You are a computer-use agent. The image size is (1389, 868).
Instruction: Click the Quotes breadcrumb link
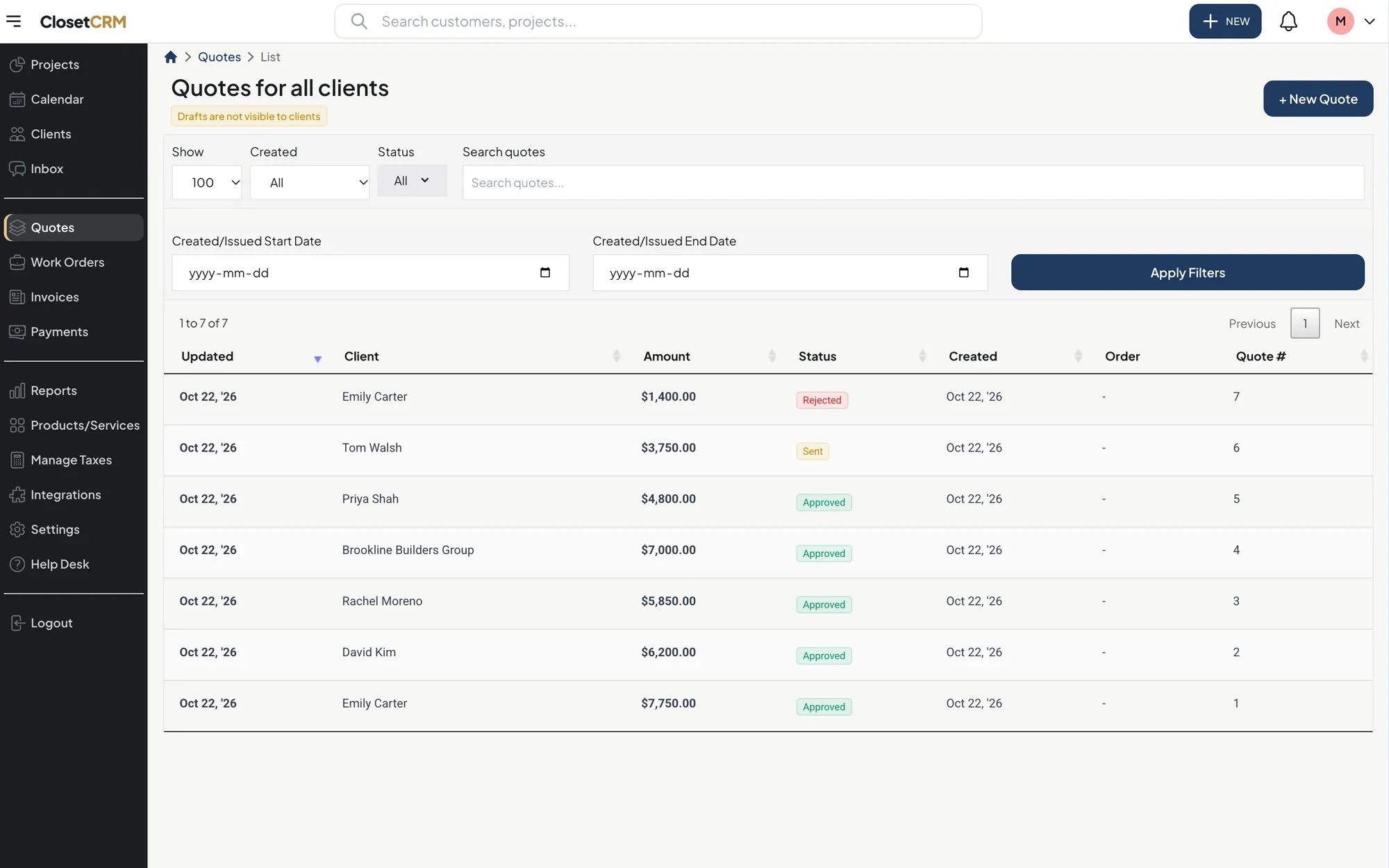(219, 57)
